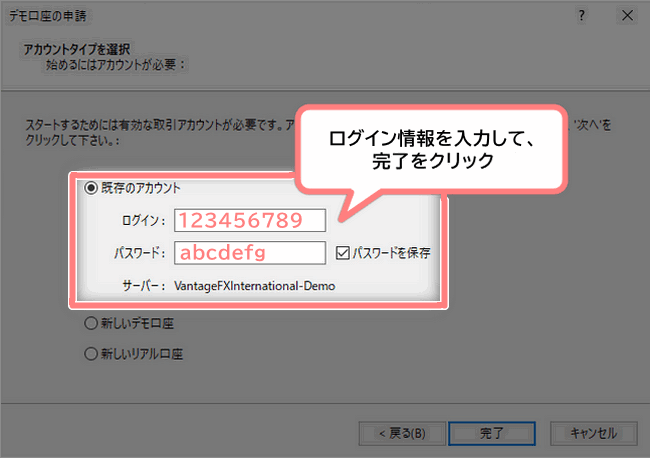Click the デモ口座の申請 title text
The image size is (650, 458).
48,16
